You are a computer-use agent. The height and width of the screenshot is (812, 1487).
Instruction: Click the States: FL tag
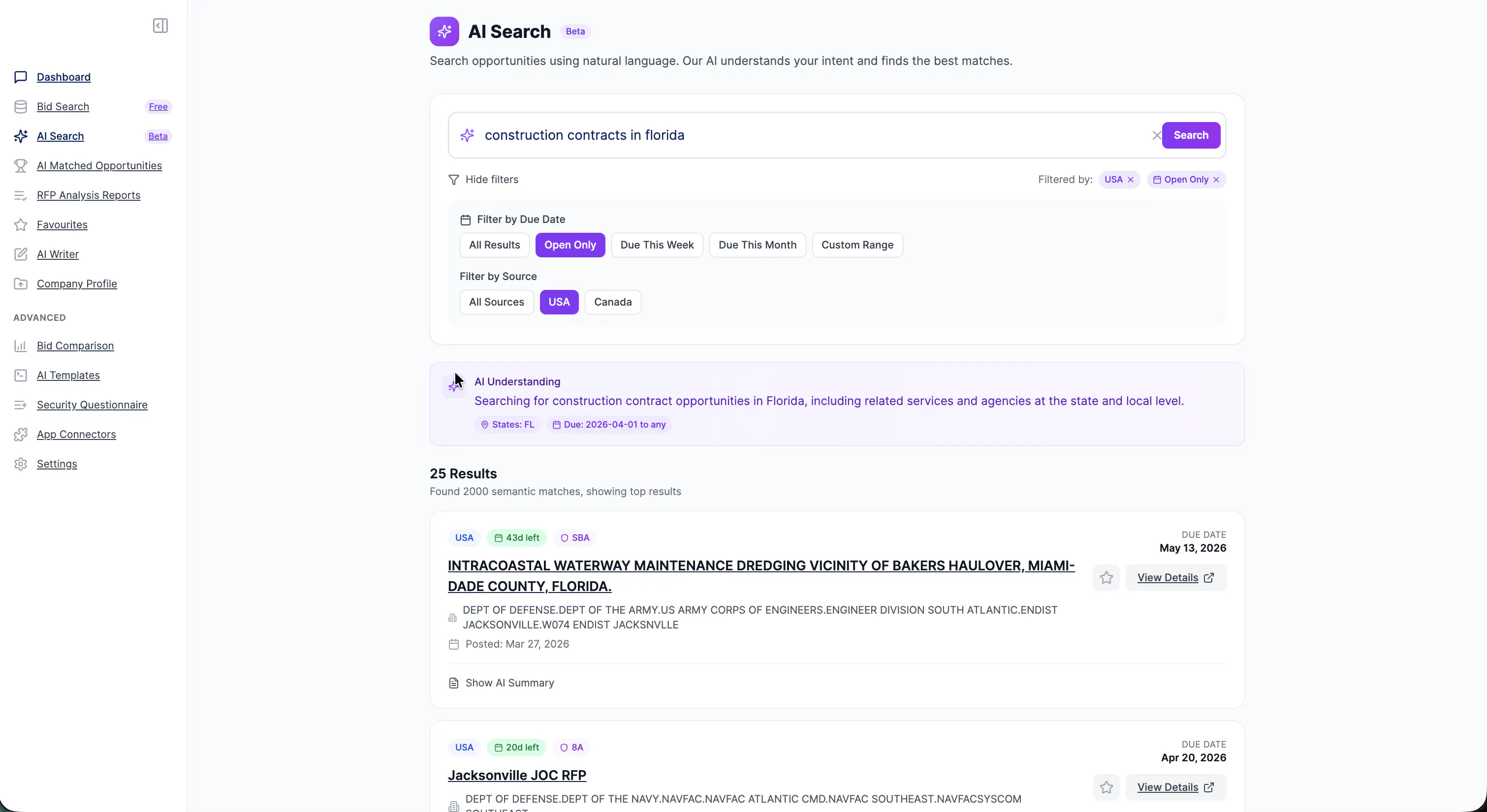(507, 425)
